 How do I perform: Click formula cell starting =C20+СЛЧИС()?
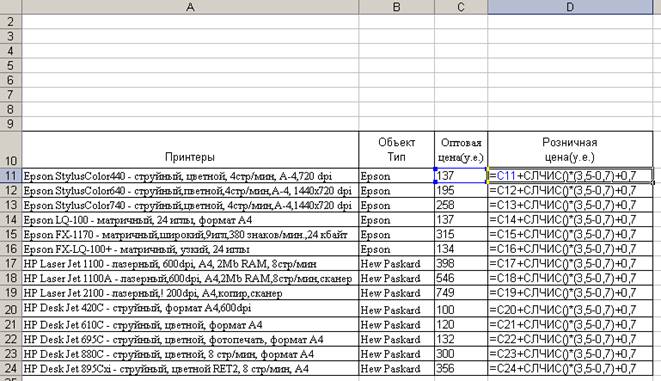click(570, 309)
